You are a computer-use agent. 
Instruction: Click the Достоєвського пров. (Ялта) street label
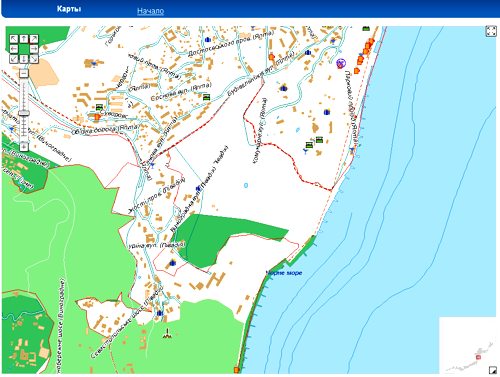click(230, 43)
